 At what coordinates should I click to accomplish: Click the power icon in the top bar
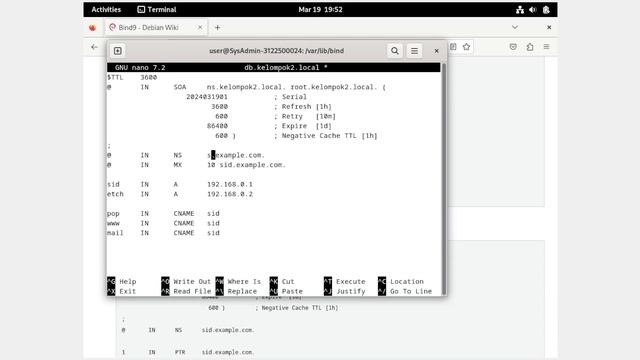546,10
